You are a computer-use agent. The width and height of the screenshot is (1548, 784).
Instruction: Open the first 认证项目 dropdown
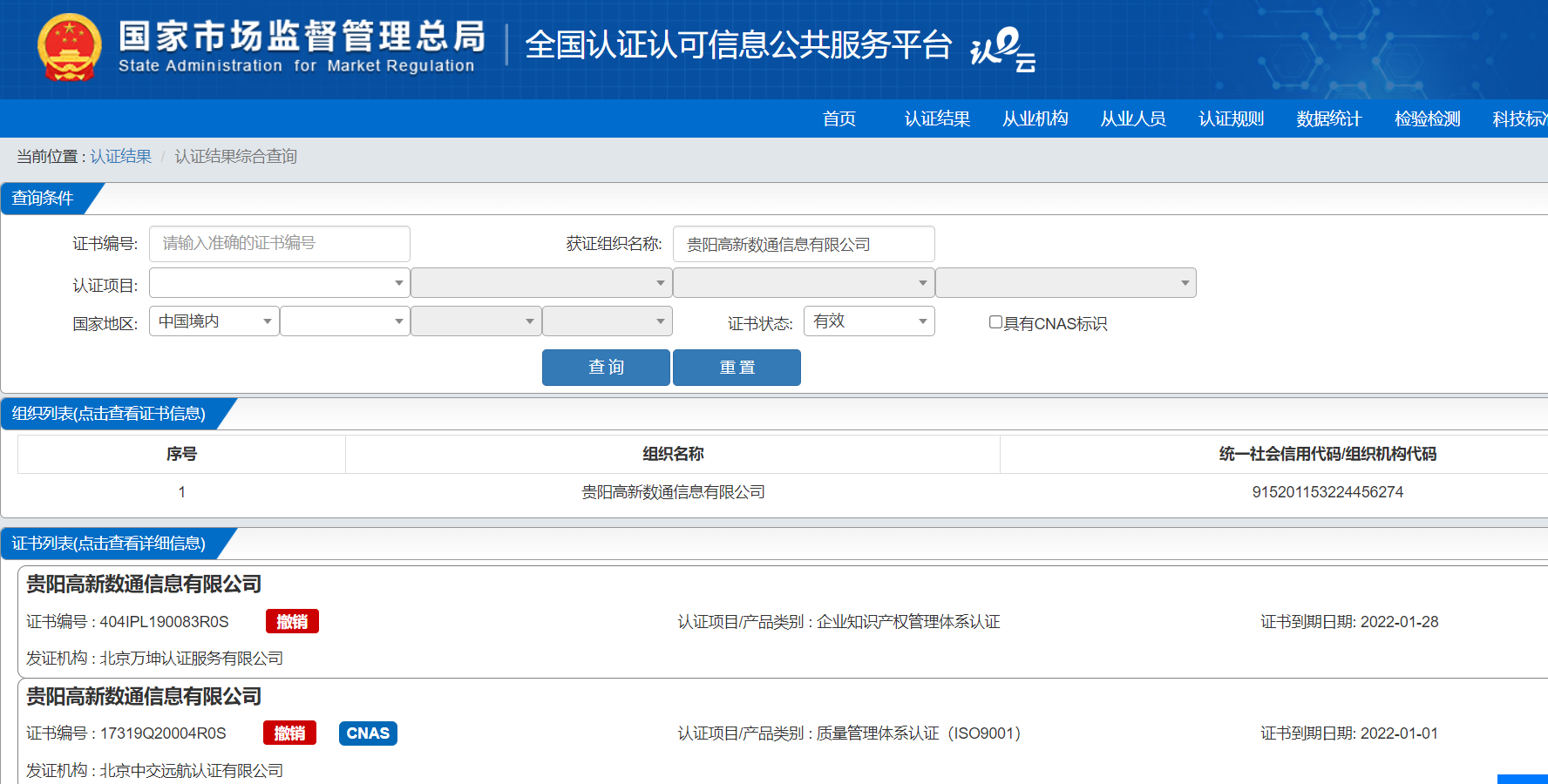[280, 282]
